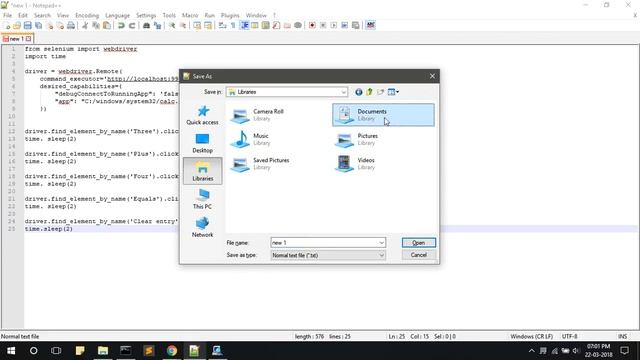Screen dimensions: 640x360
Task: Open the Macro menu
Action: click(190, 15)
